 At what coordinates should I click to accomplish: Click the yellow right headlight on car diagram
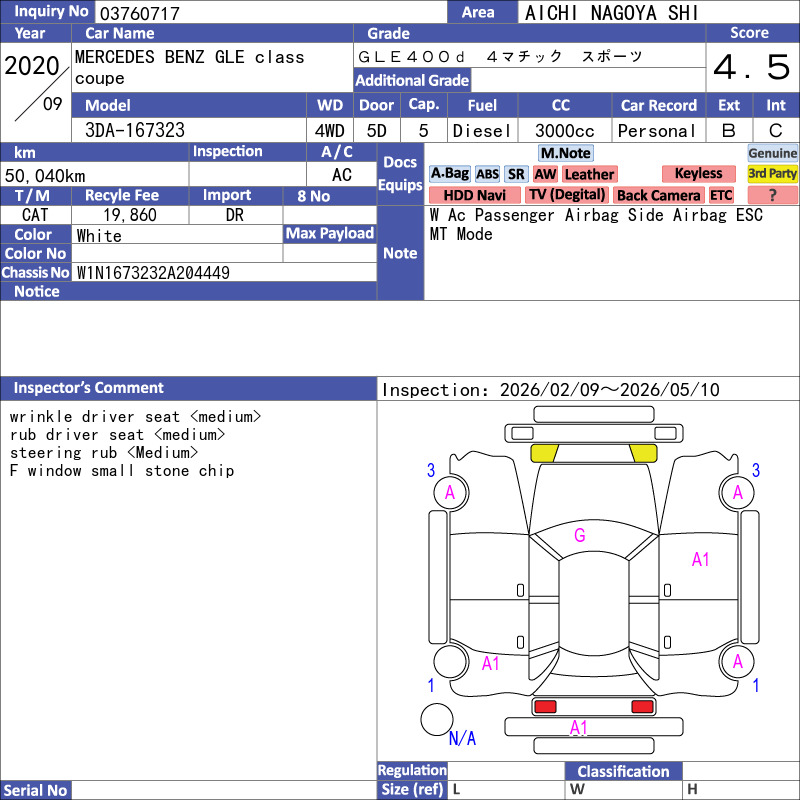[642, 453]
